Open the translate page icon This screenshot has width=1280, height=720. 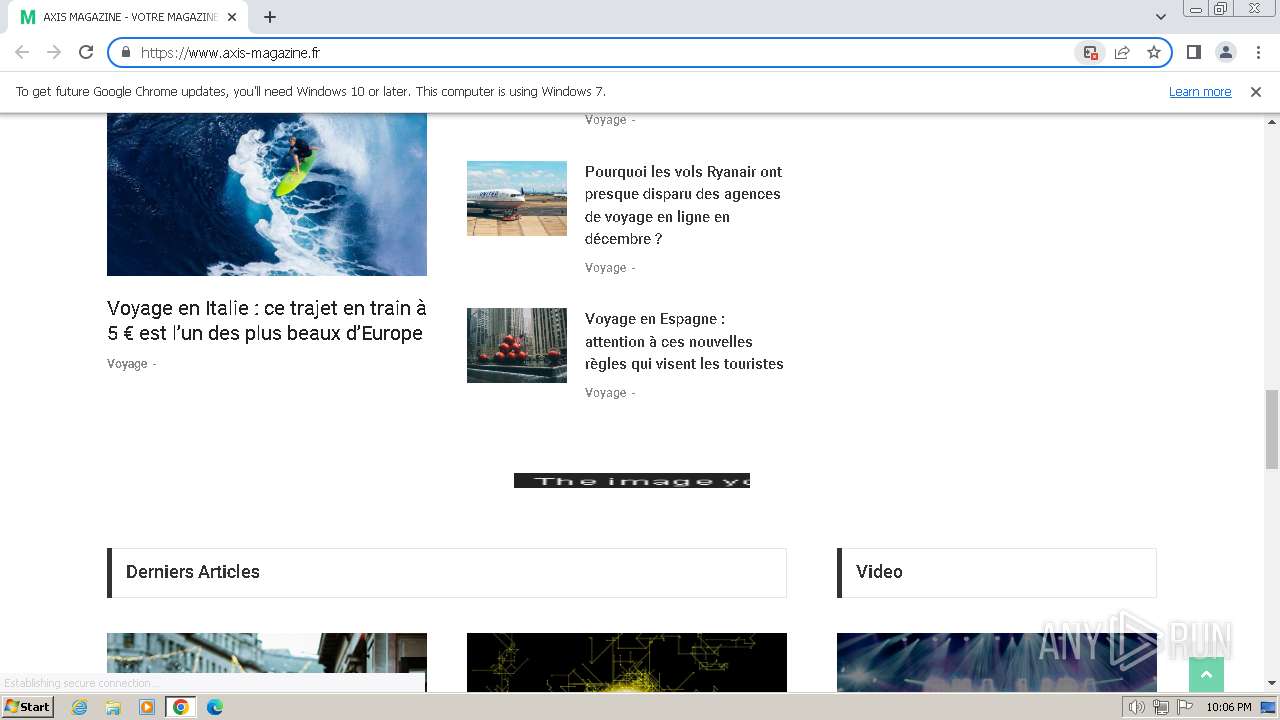click(1090, 52)
